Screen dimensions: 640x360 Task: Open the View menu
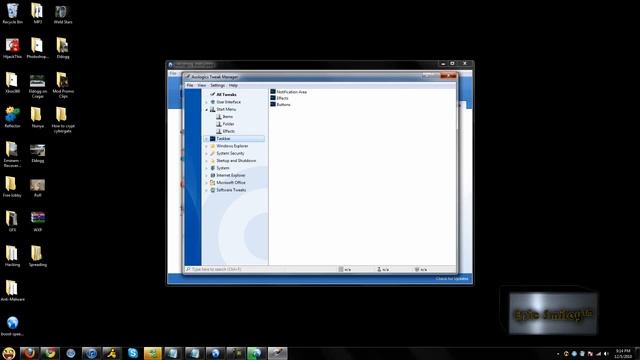point(202,85)
